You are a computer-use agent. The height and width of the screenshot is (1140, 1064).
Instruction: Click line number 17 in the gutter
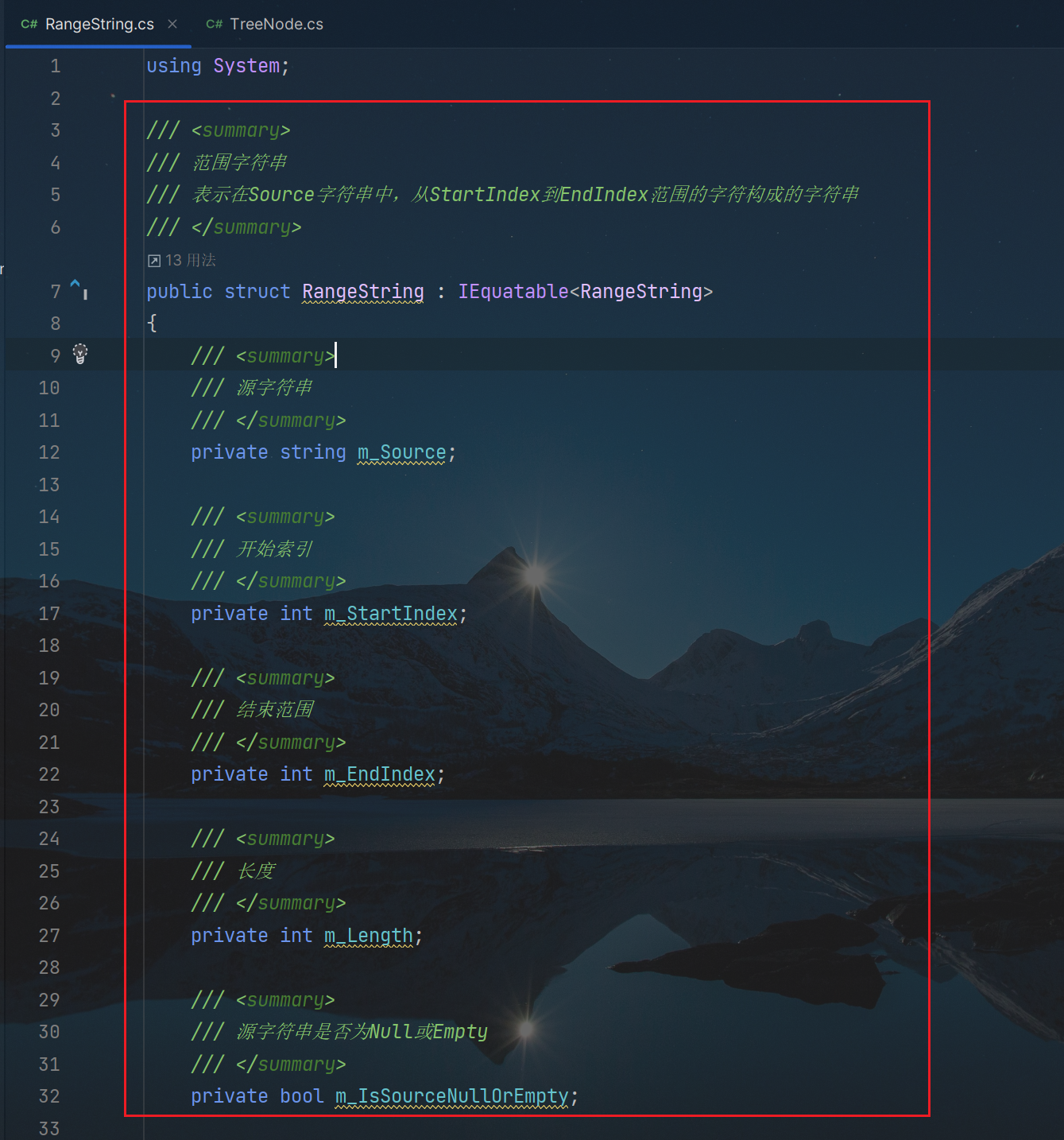pyautogui.click(x=49, y=613)
